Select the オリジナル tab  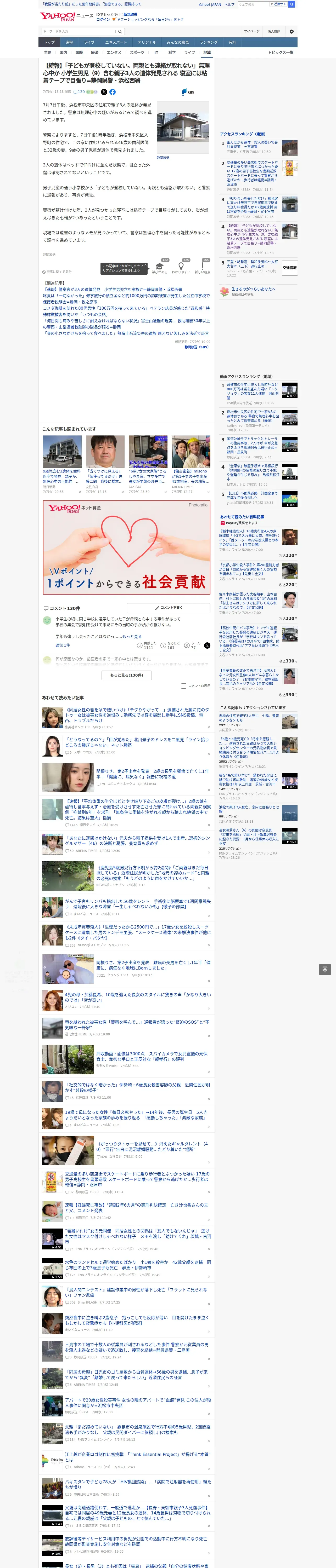[x=147, y=43]
